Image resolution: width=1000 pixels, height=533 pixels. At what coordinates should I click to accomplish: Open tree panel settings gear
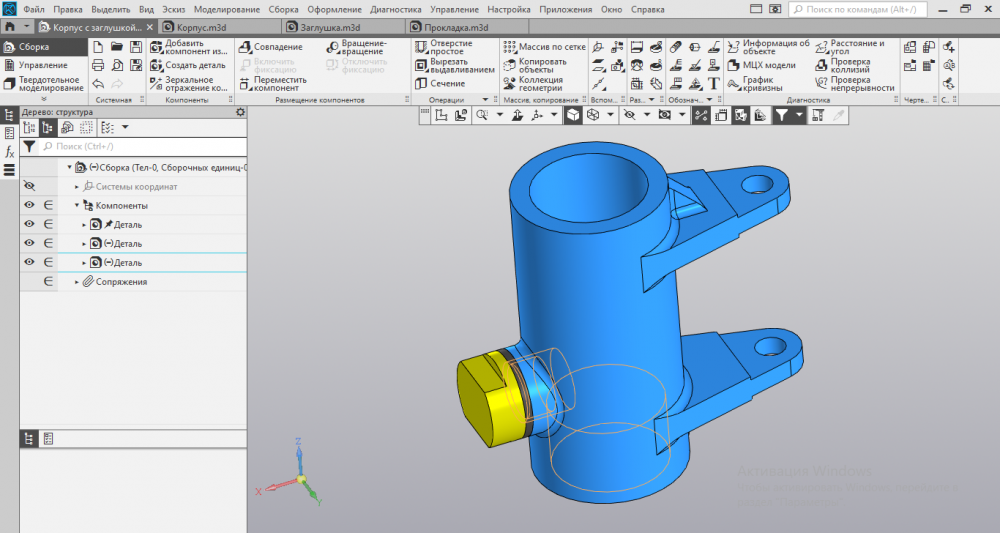(x=240, y=112)
